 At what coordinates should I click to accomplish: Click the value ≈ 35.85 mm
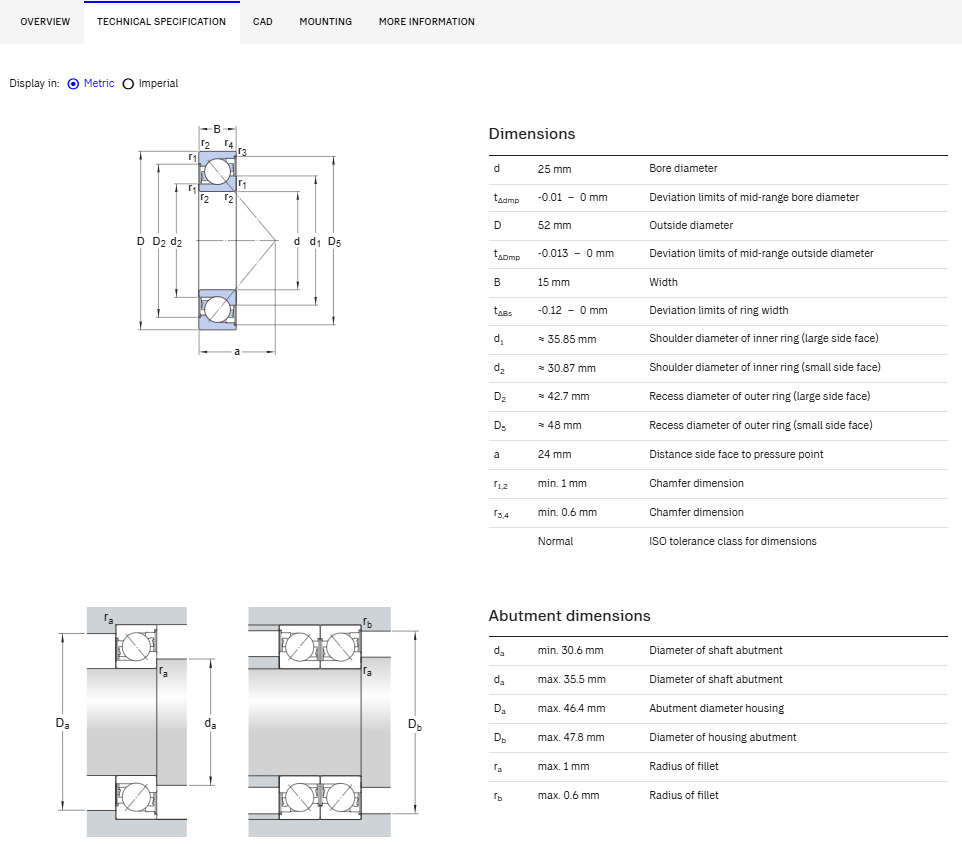coord(567,339)
